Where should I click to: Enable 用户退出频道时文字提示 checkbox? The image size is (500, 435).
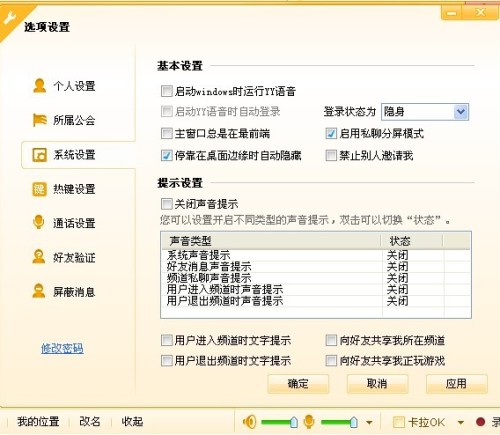click(x=166, y=360)
